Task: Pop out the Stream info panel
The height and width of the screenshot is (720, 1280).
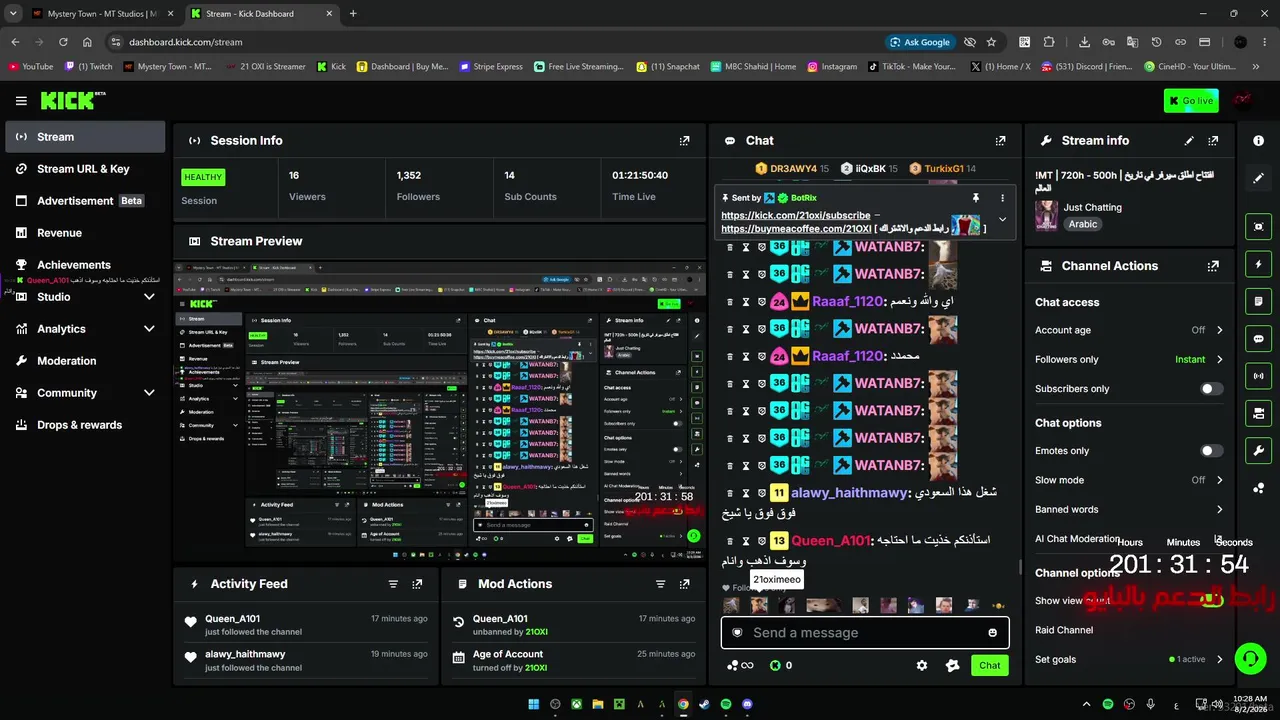Action: (x=1213, y=141)
